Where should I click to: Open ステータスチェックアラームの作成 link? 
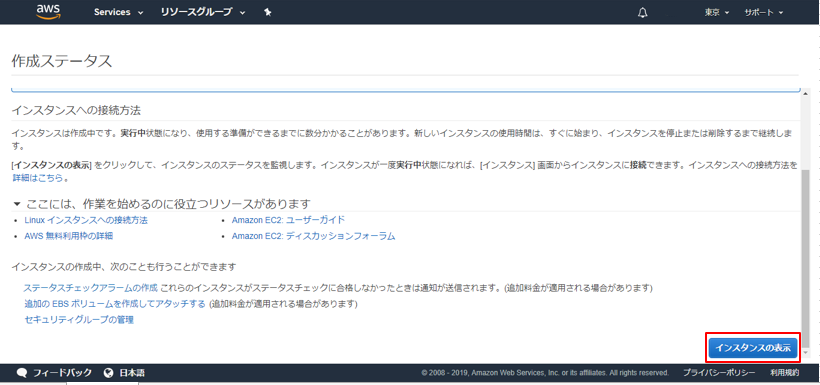pos(90,288)
